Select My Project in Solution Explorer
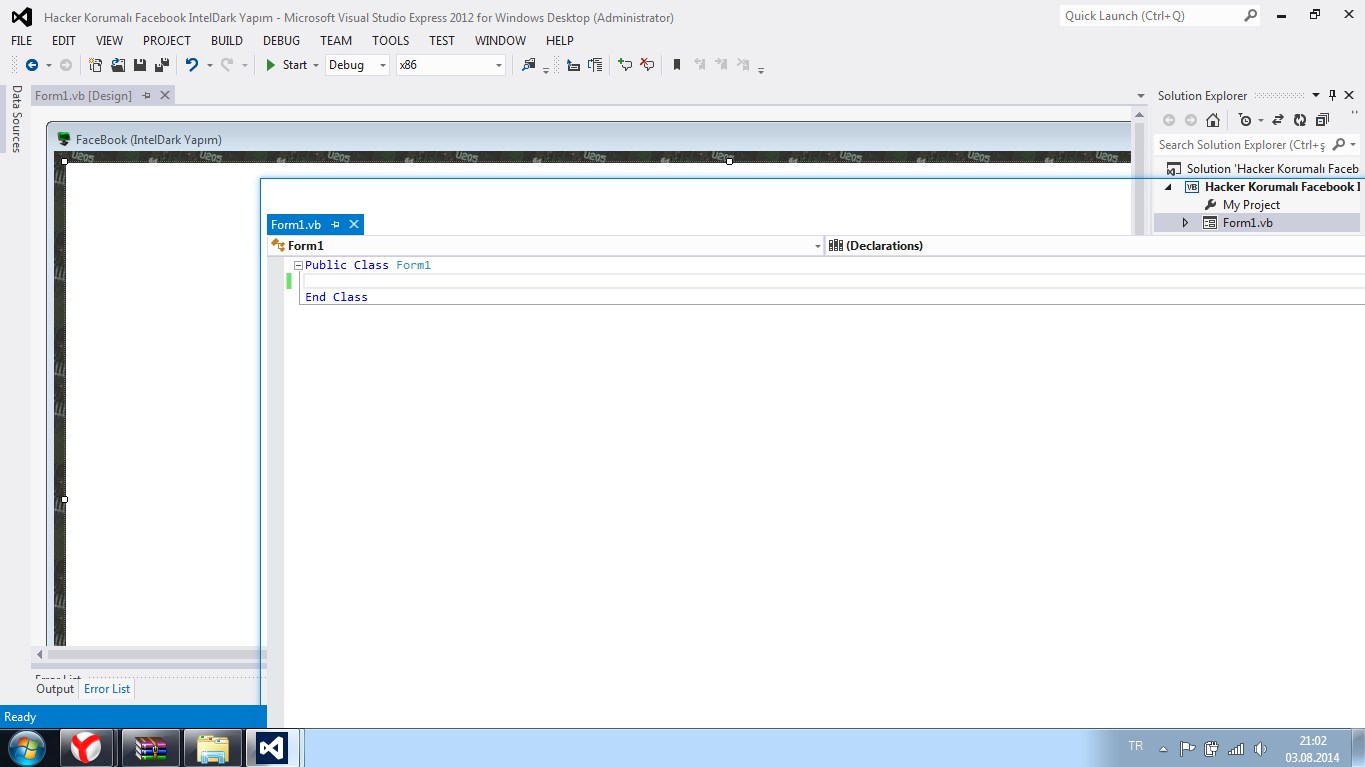 tap(1251, 205)
